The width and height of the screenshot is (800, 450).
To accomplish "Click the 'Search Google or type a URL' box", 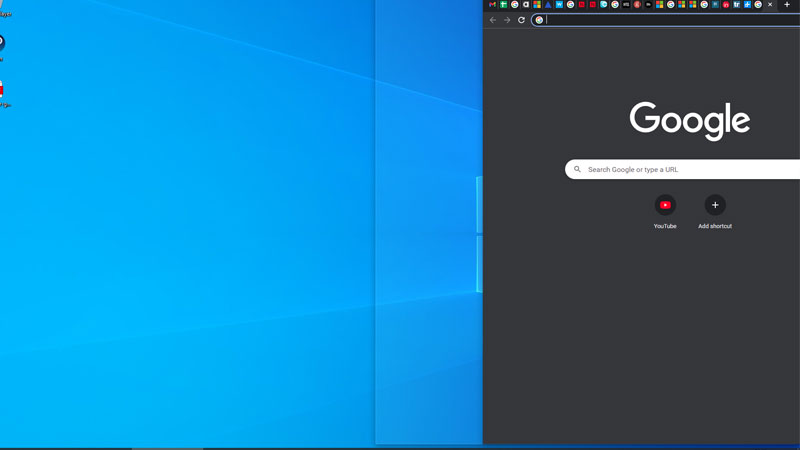I will (x=683, y=169).
